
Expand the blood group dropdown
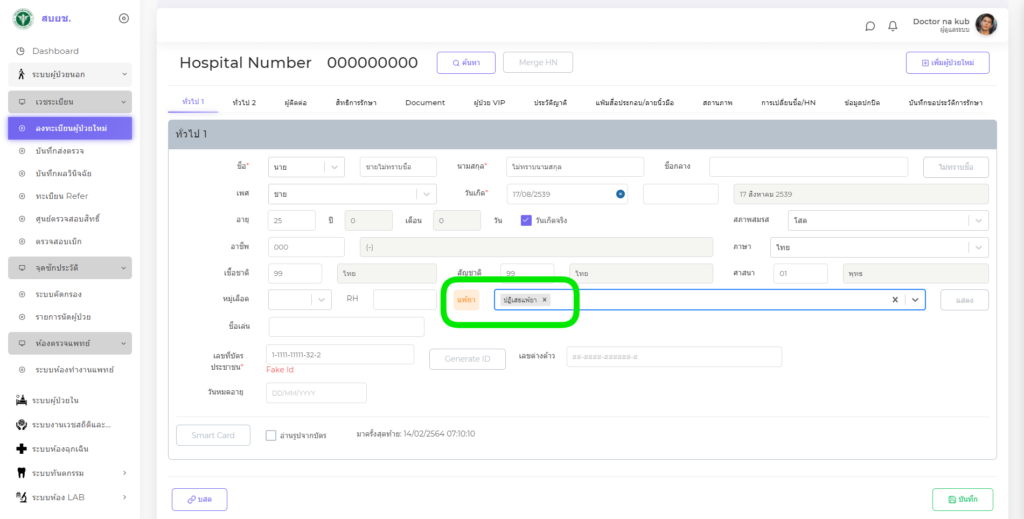321,299
